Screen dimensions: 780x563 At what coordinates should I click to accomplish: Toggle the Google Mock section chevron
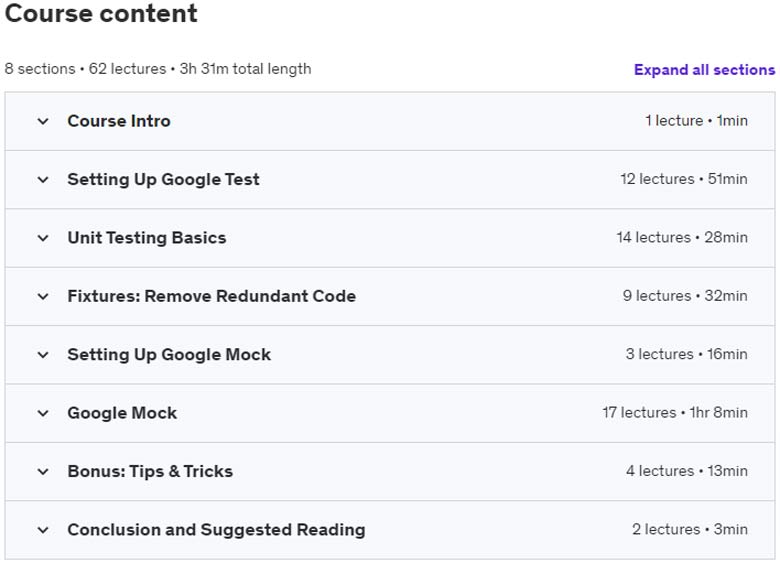click(43, 413)
